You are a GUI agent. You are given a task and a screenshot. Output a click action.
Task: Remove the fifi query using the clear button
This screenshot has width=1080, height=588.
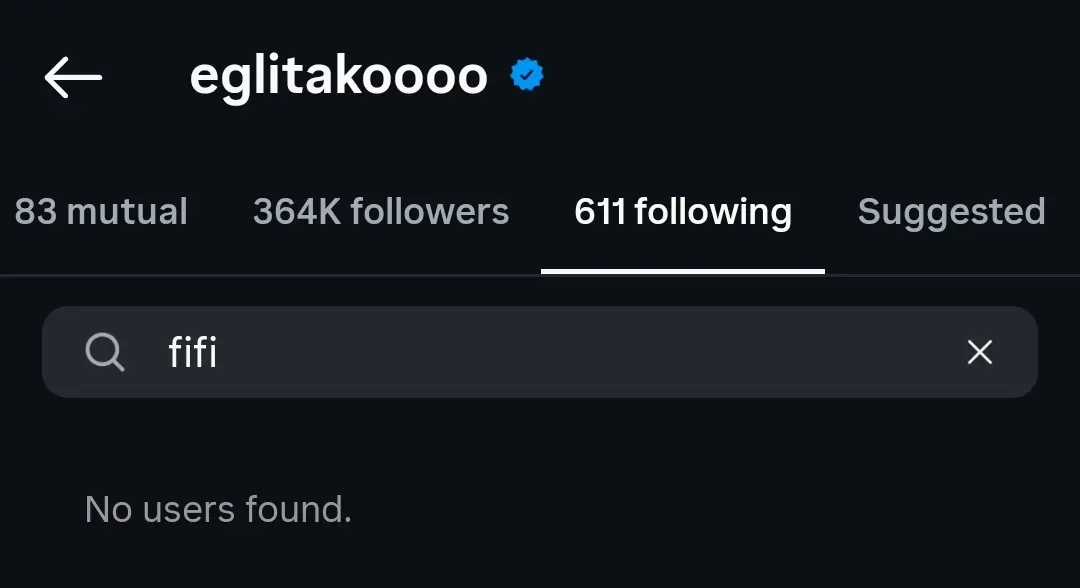[x=979, y=352]
